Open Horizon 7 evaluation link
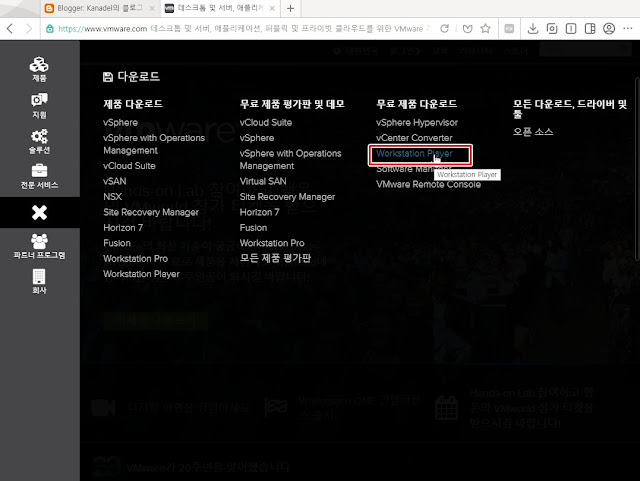 pos(260,212)
